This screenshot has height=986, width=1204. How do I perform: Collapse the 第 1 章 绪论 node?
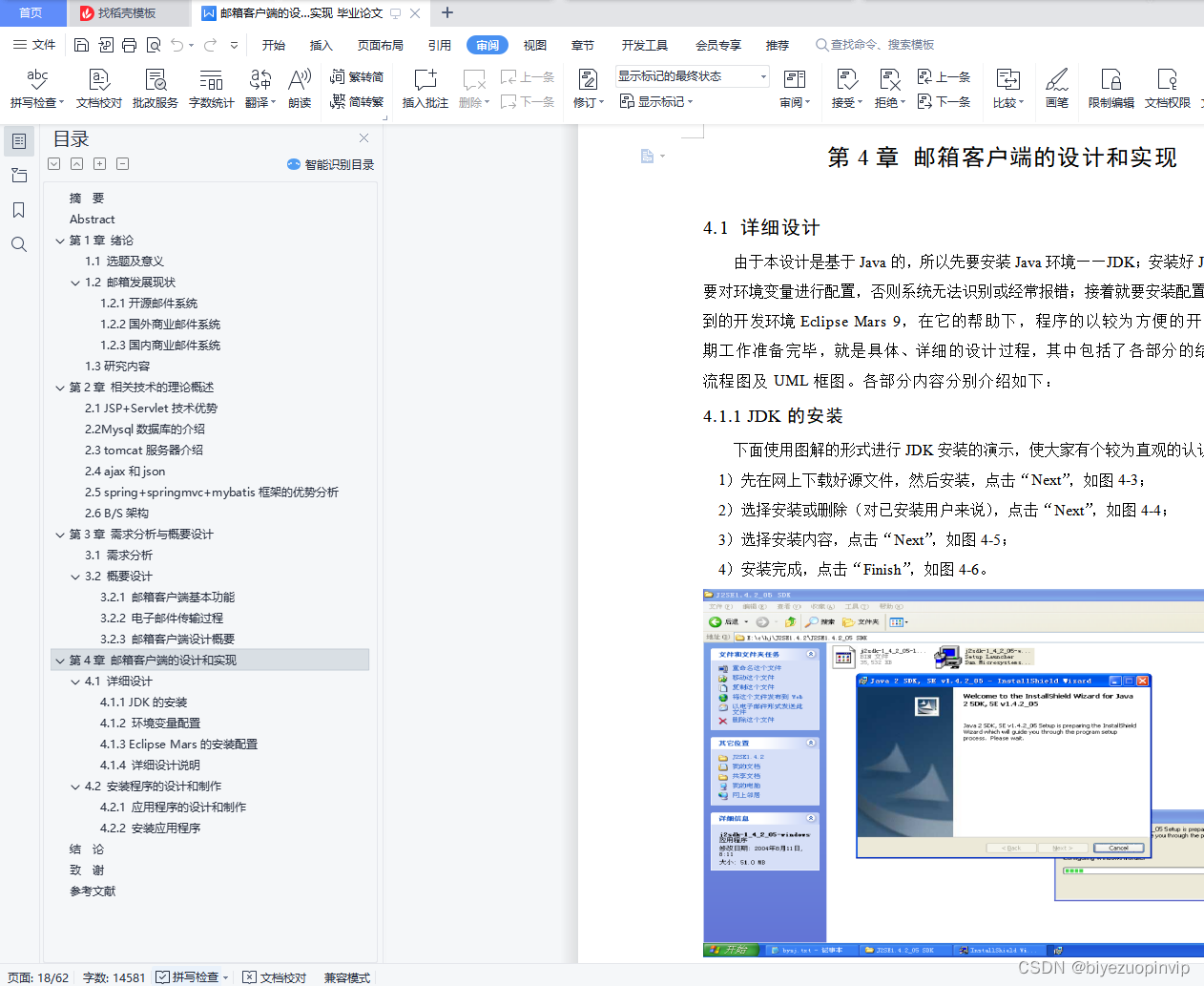tap(60, 241)
